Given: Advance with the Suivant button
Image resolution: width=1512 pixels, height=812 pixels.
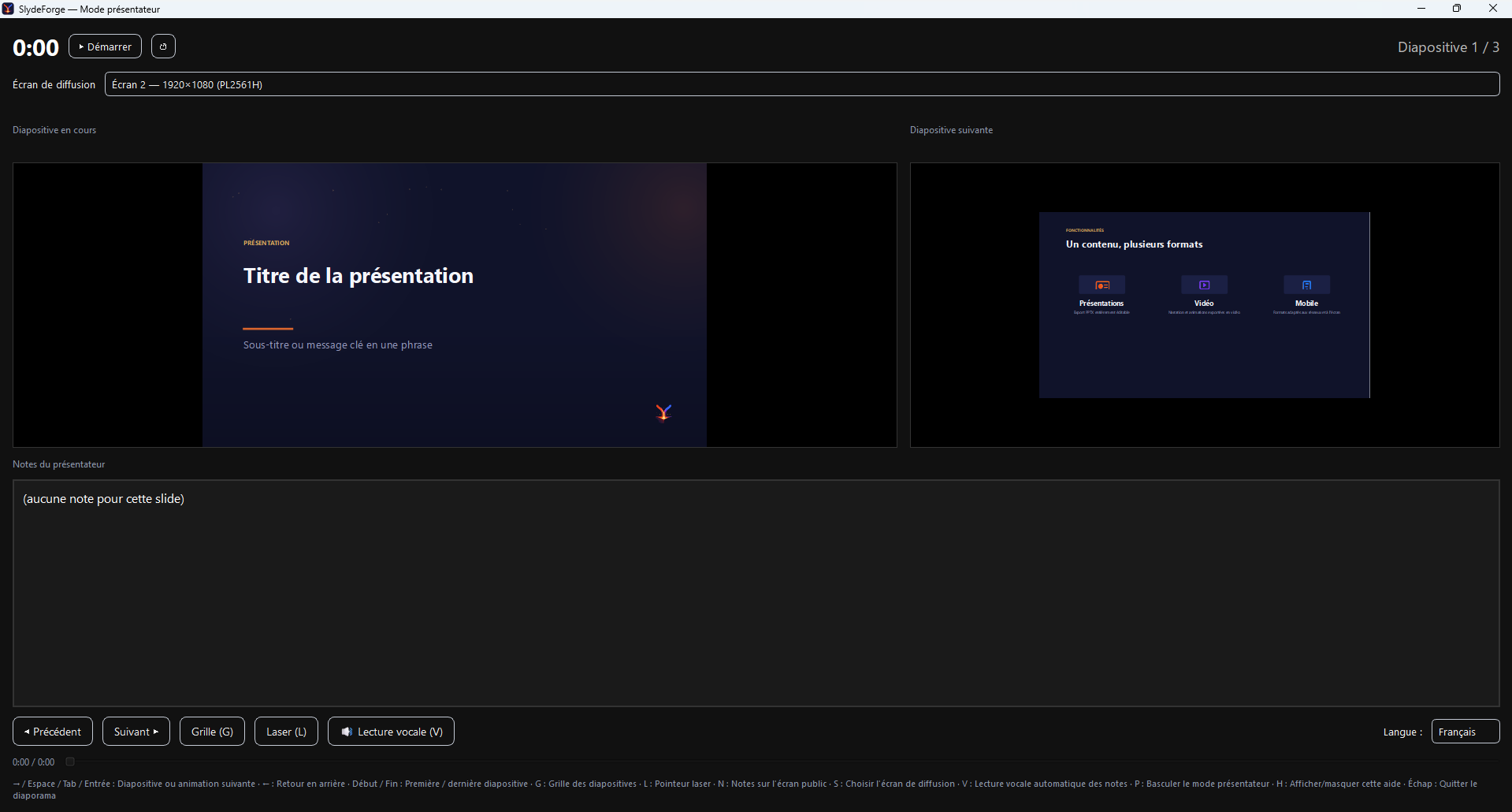Looking at the screenshot, I should click(136, 732).
